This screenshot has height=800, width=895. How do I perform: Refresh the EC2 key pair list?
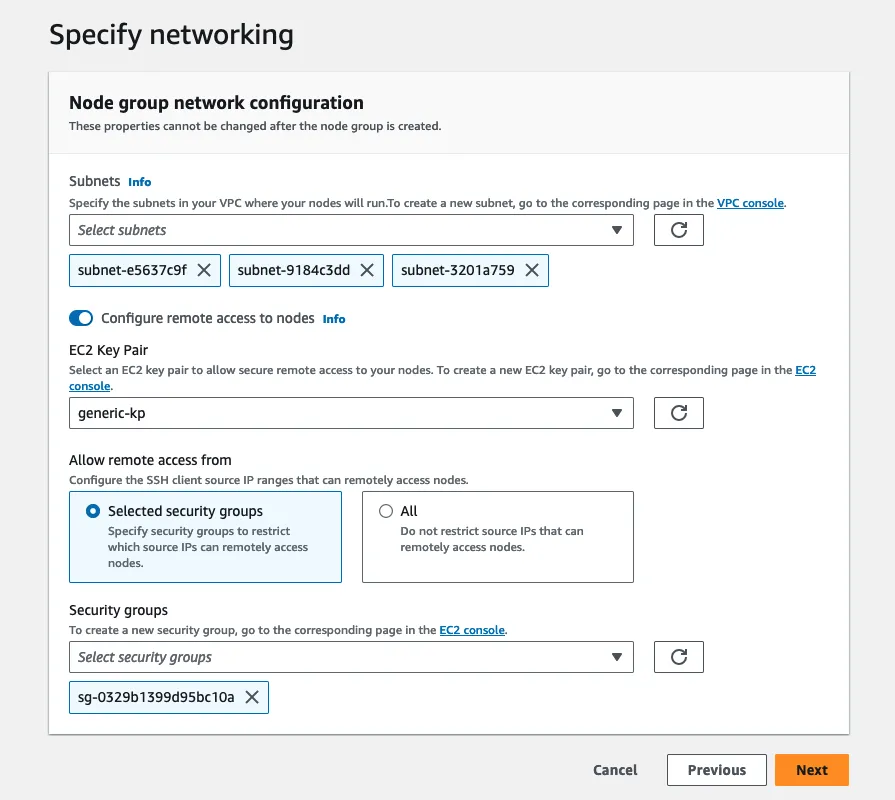678,413
